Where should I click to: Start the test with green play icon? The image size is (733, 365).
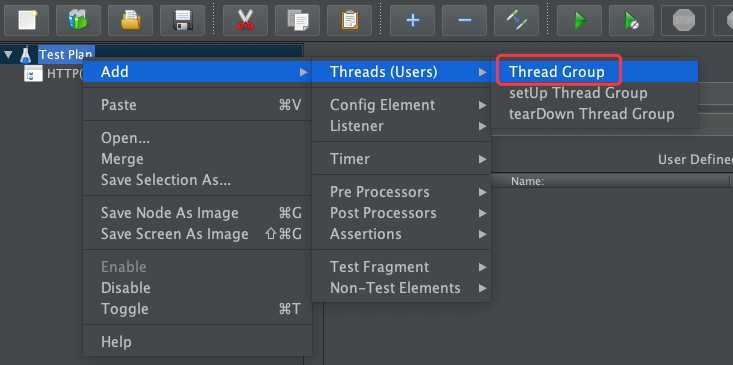point(580,21)
